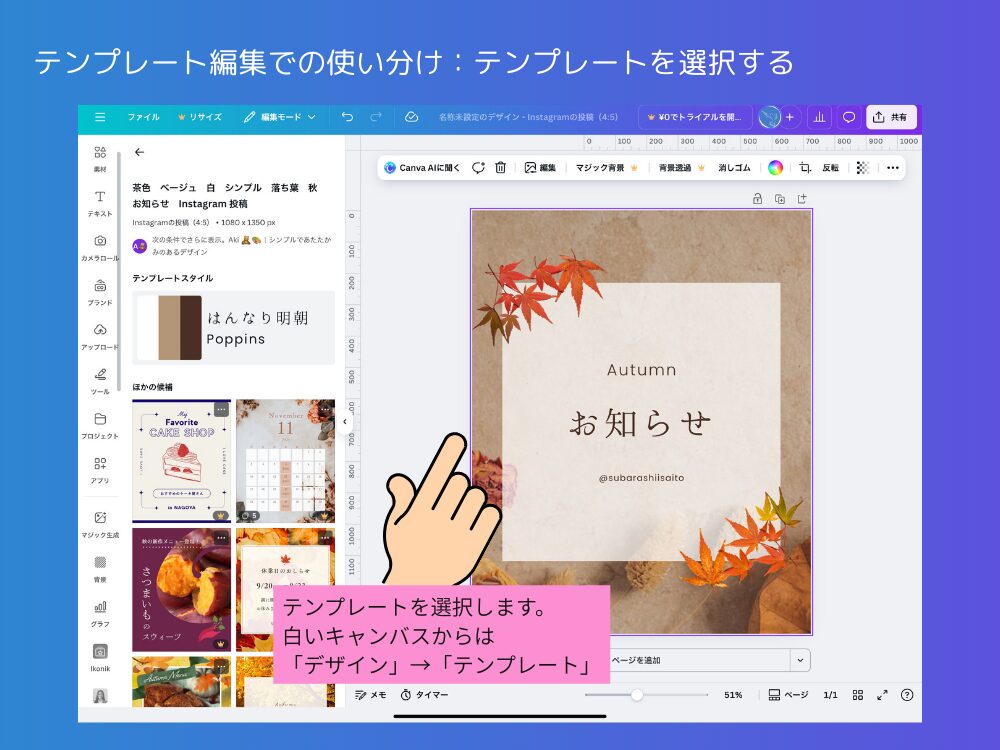Expand the ページを追加 dropdown arrow

[800, 659]
